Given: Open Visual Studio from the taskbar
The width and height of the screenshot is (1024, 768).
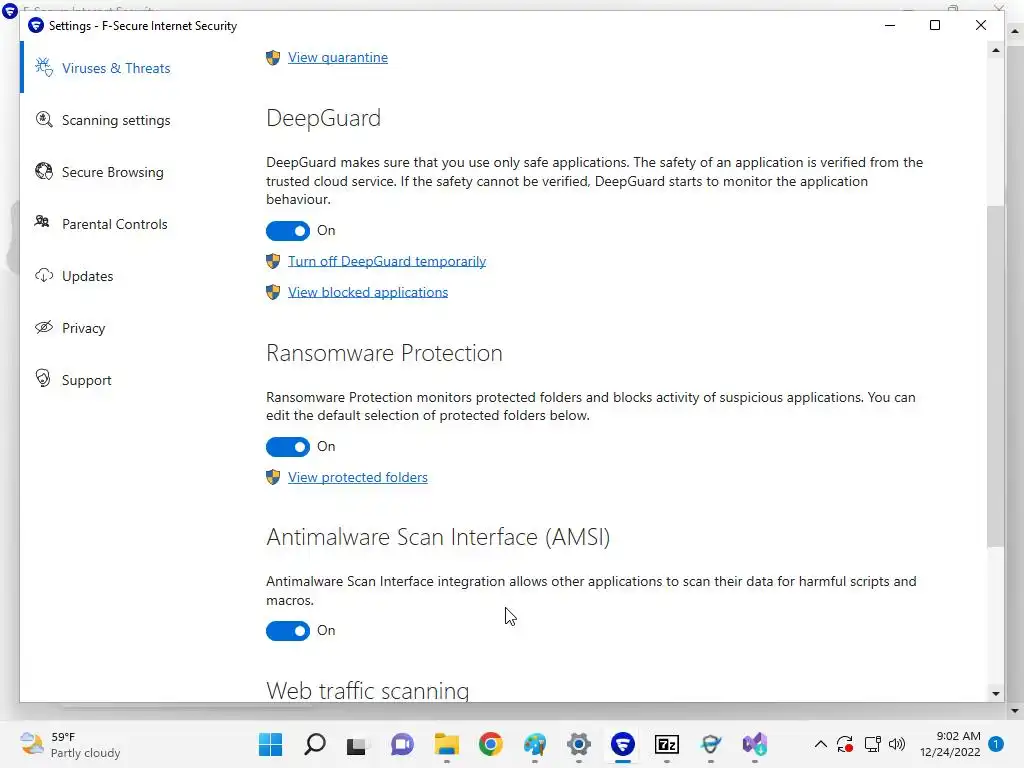Looking at the screenshot, I should (755, 744).
